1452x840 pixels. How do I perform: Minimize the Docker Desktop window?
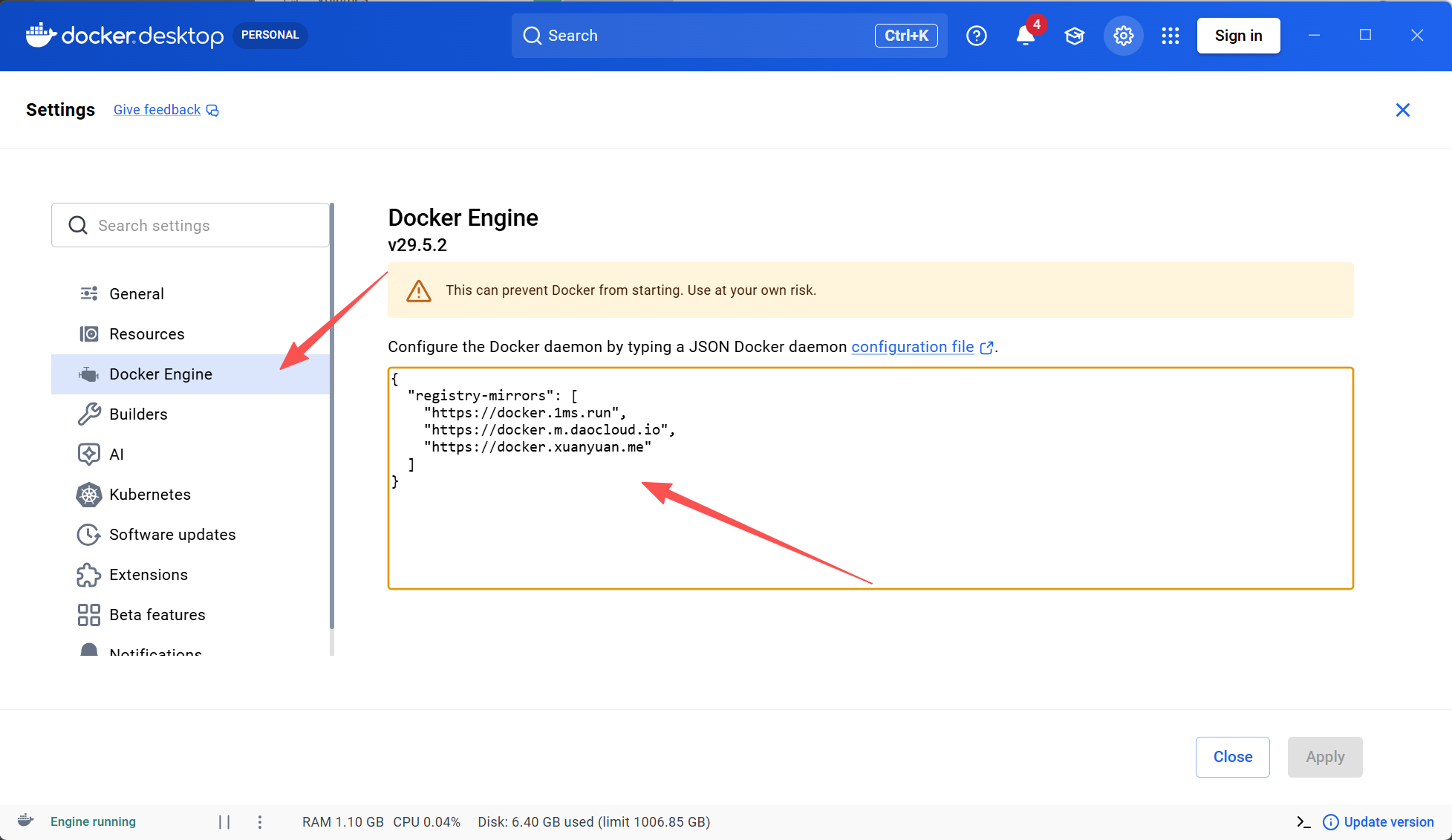(1314, 35)
